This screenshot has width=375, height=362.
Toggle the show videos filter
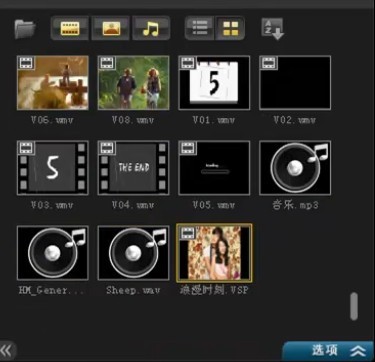point(70,28)
